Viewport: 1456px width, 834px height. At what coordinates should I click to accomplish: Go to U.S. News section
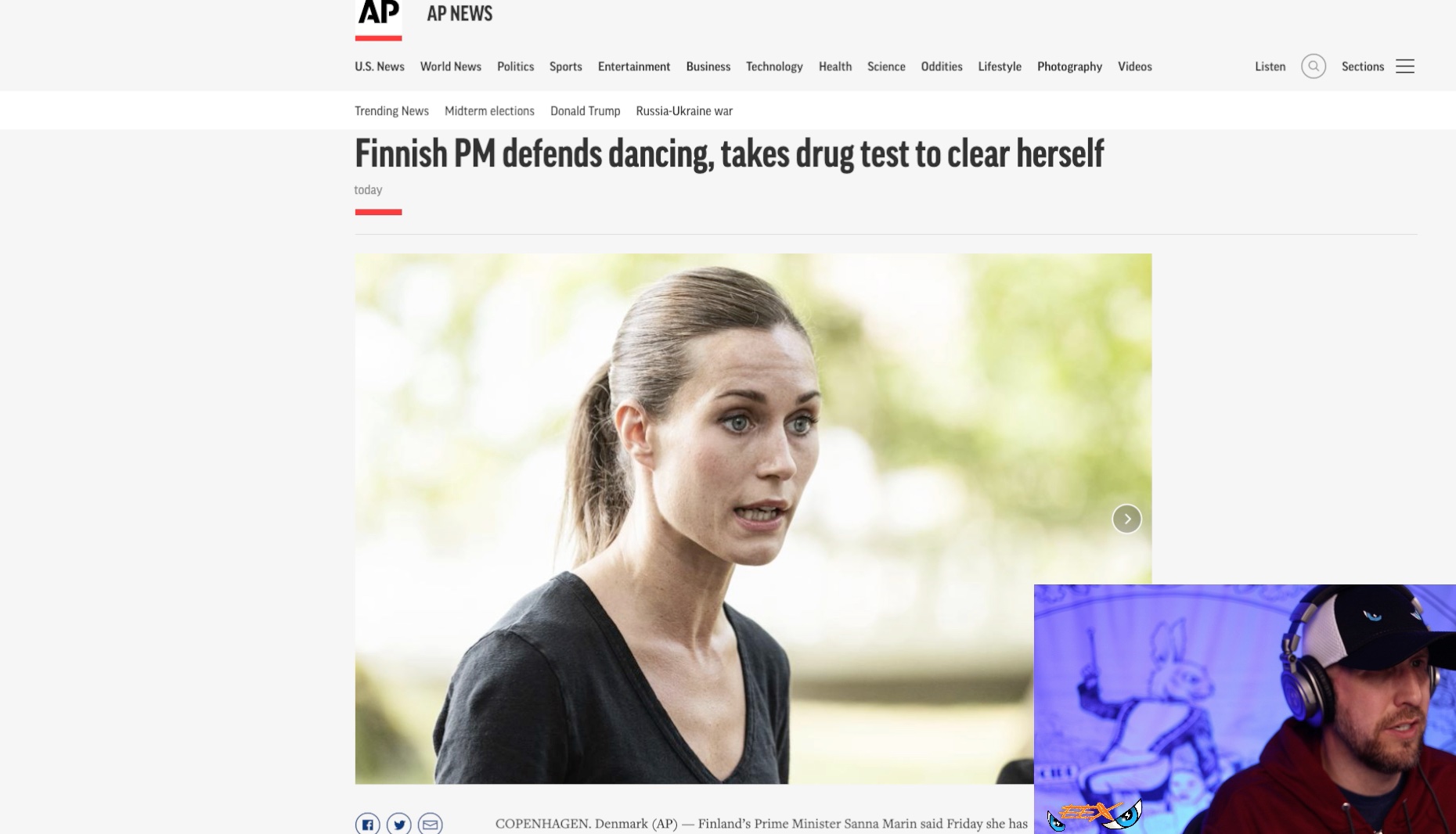coord(380,67)
